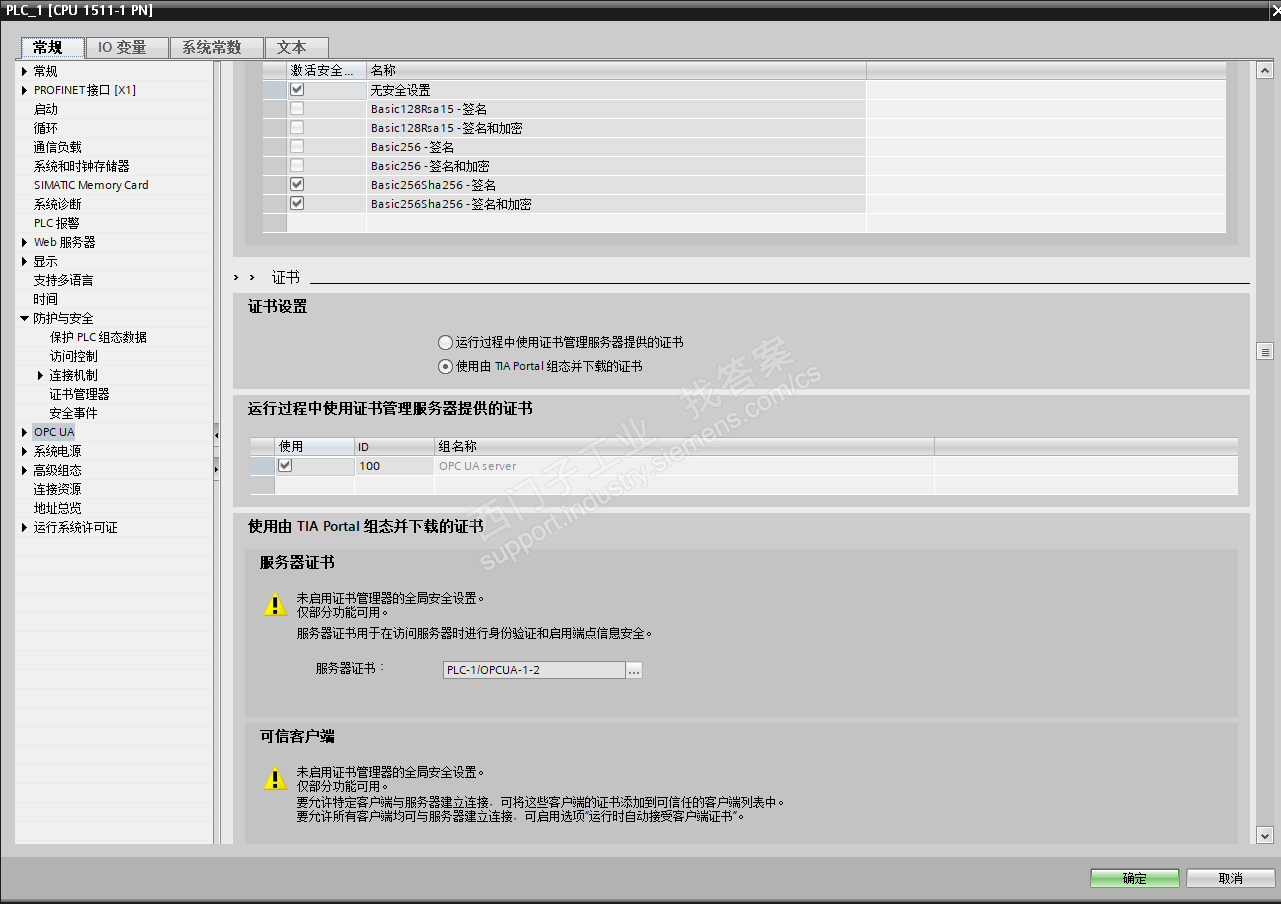Screen dimensions: 1281x904
Task: Expand the 高级组态 tree node arrow
Action: tap(25, 470)
